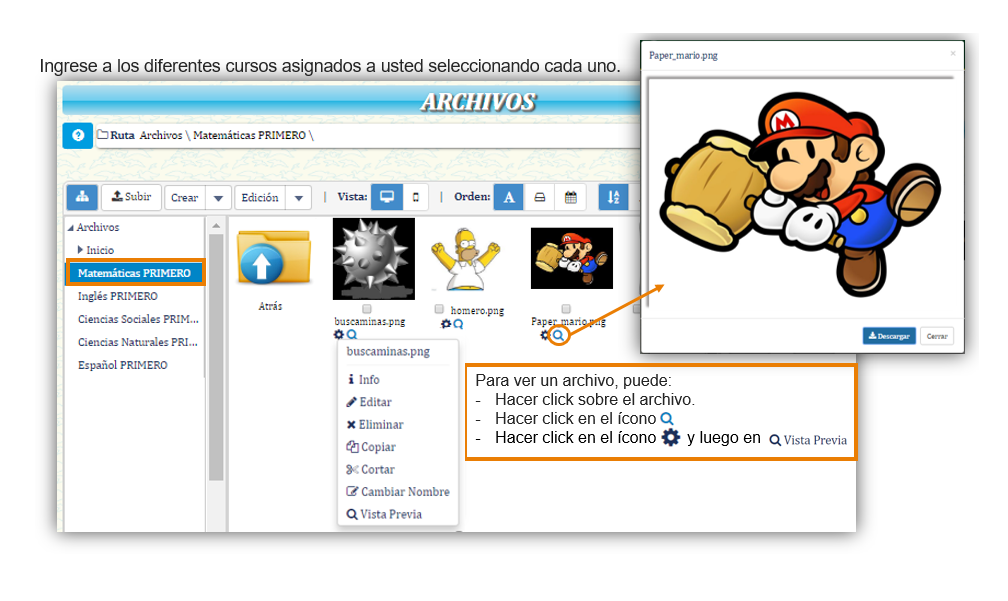Sort by name using the A icon
This screenshot has width=1008, height=601.
click(508, 197)
